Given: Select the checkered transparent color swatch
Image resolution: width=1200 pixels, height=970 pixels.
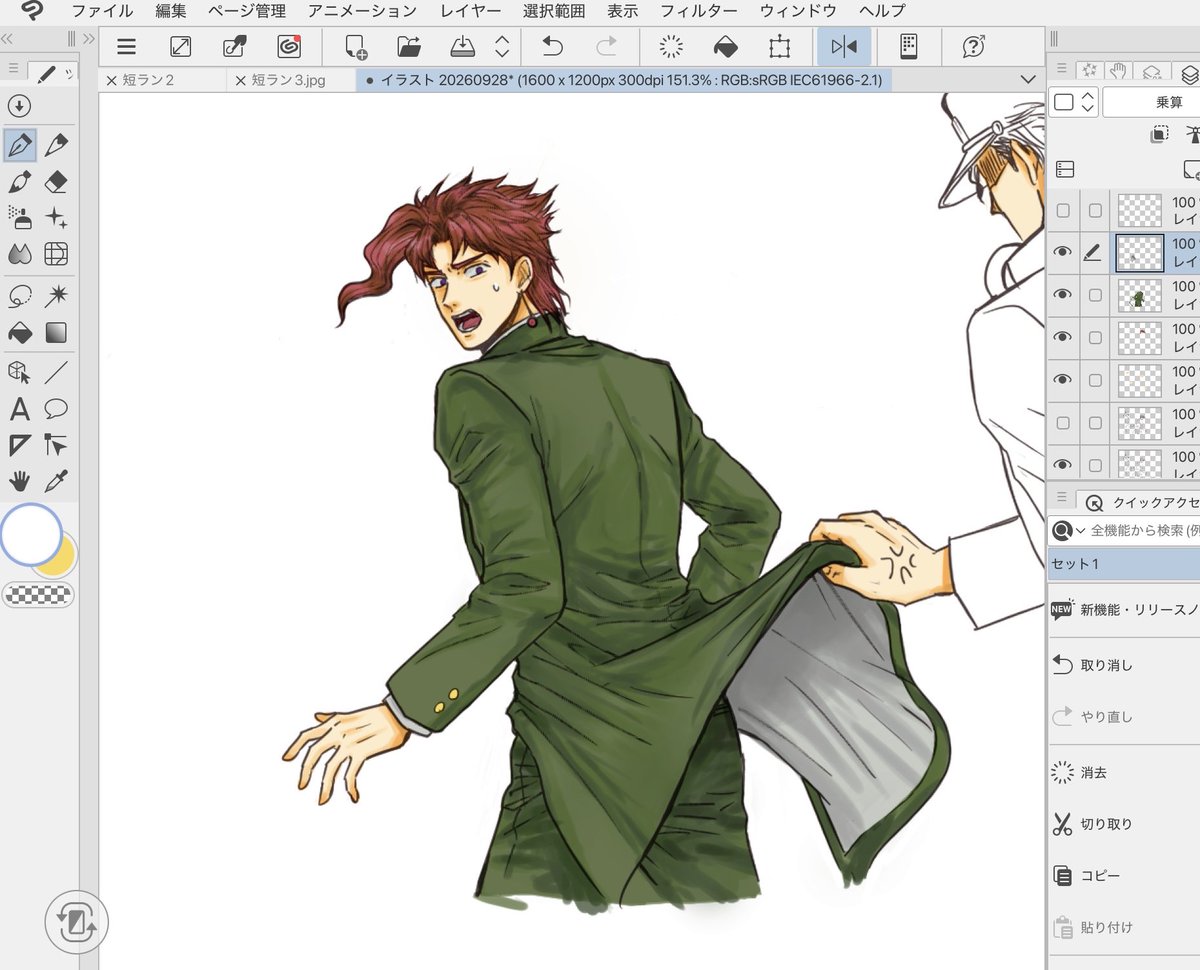Looking at the screenshot, I should point(39,594).
